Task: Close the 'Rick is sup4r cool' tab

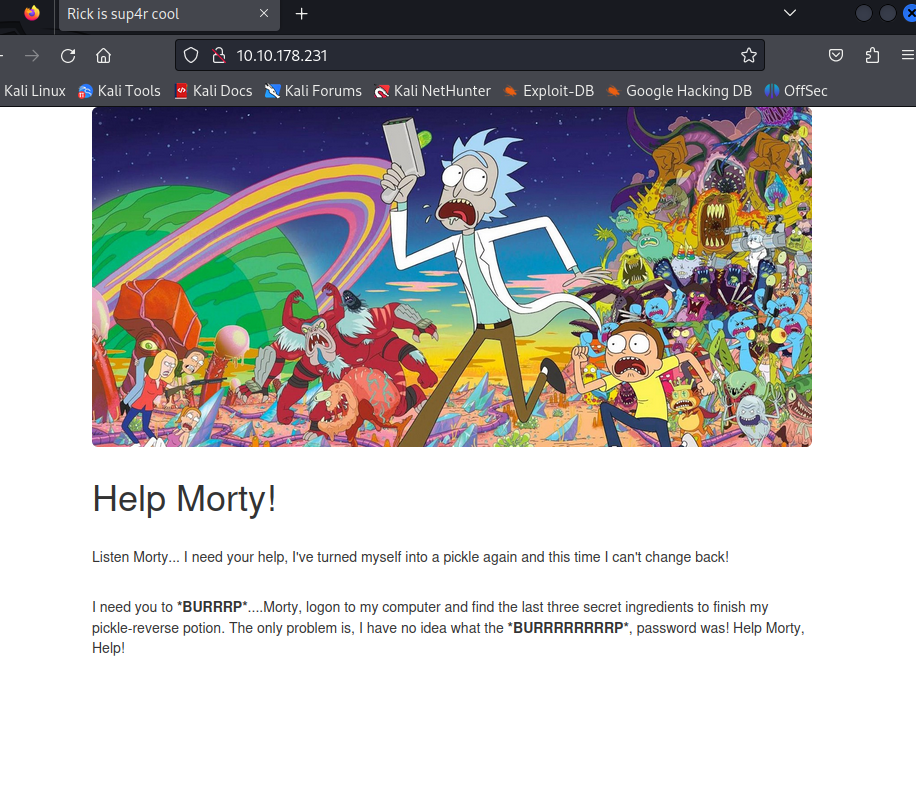Action: pos(264,14)
